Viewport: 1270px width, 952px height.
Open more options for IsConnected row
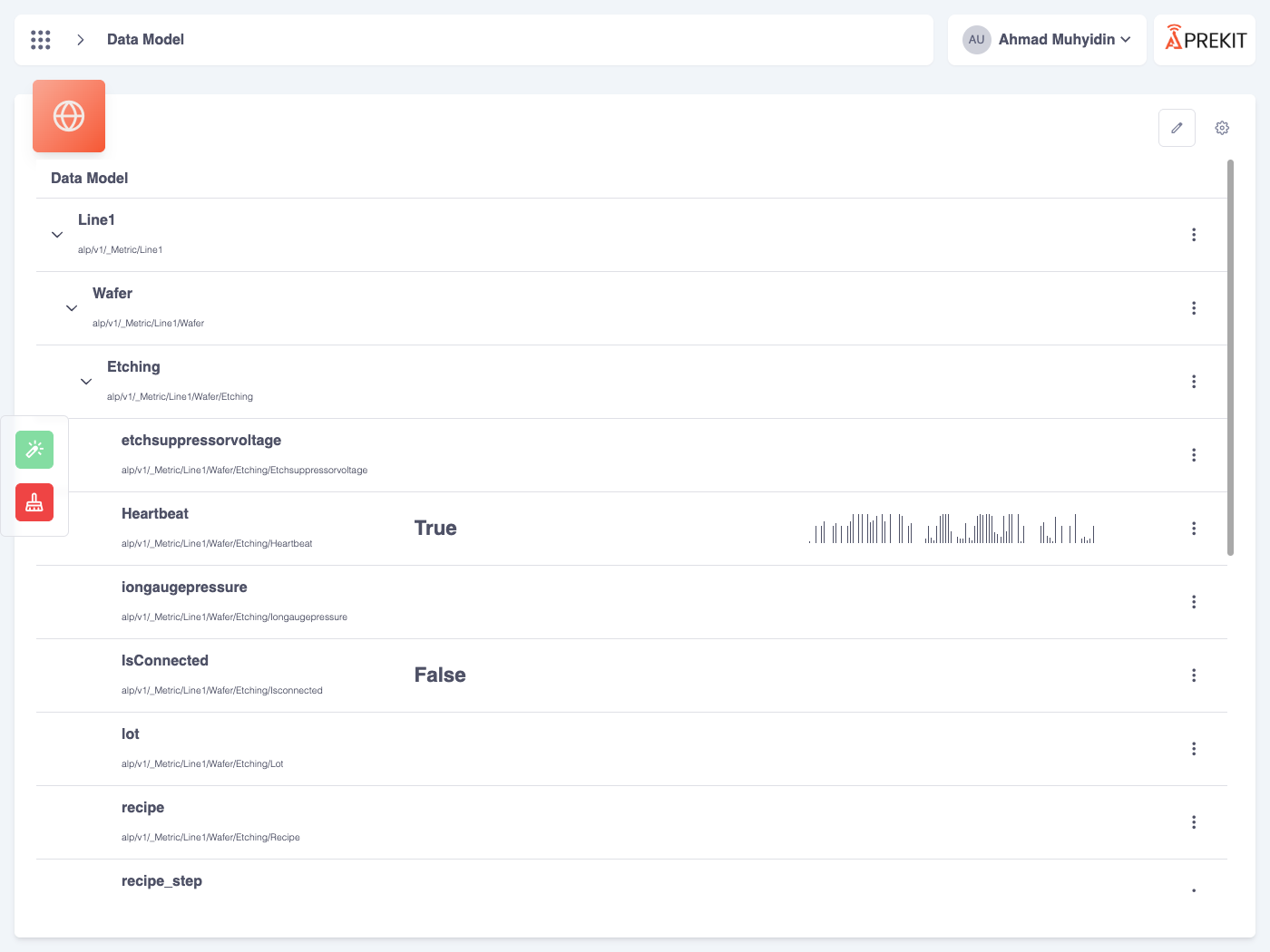coord(1194,675)
